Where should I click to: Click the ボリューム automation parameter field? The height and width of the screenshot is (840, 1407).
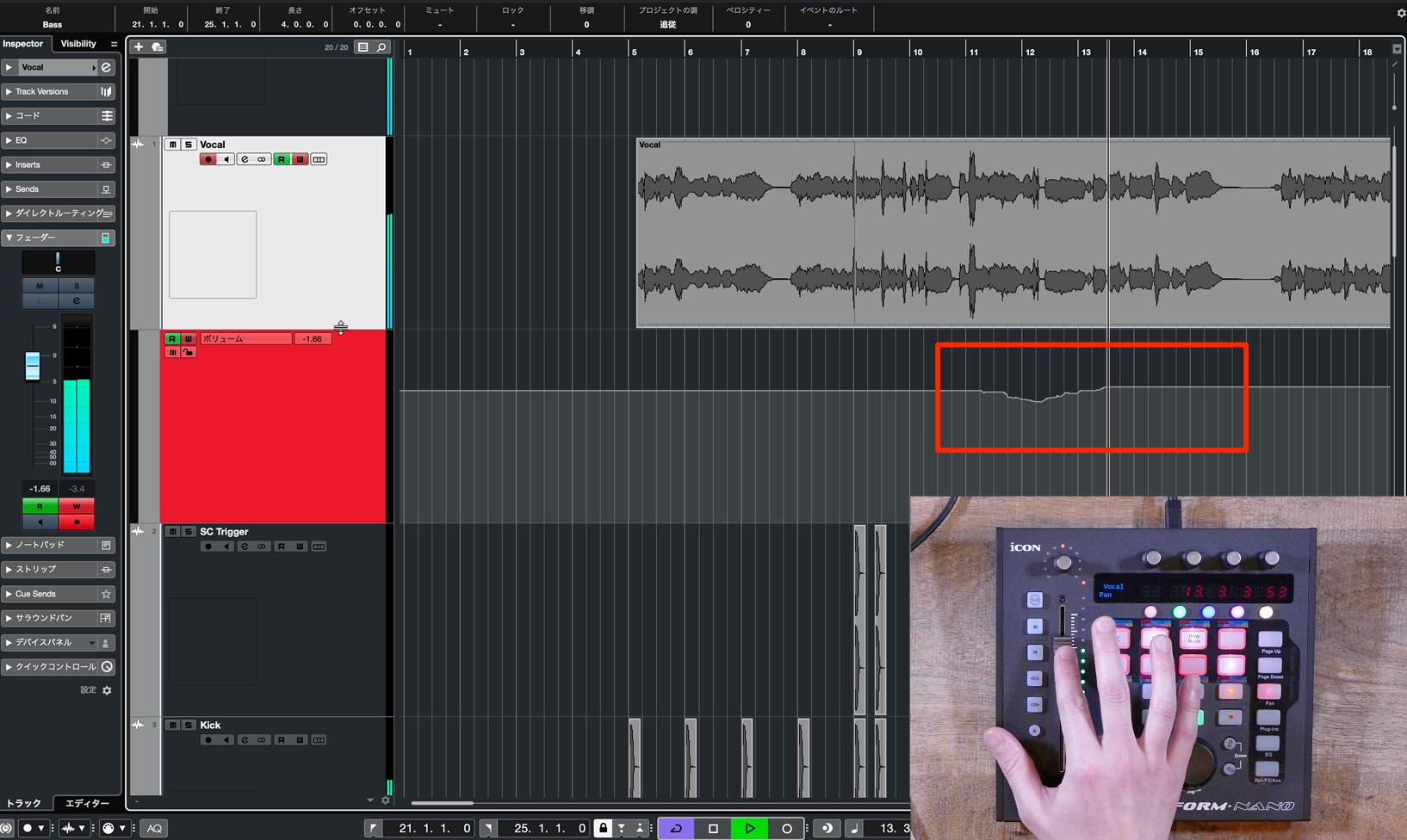[245, 339]
